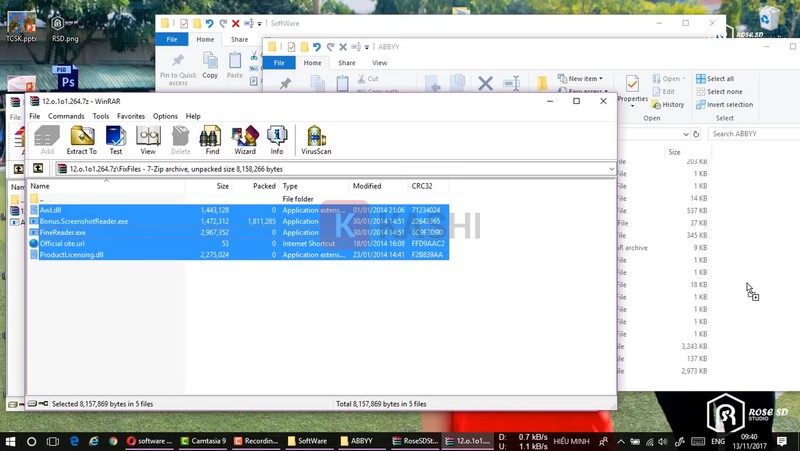Open the Find tool with binoculars icon

point(212,140)
